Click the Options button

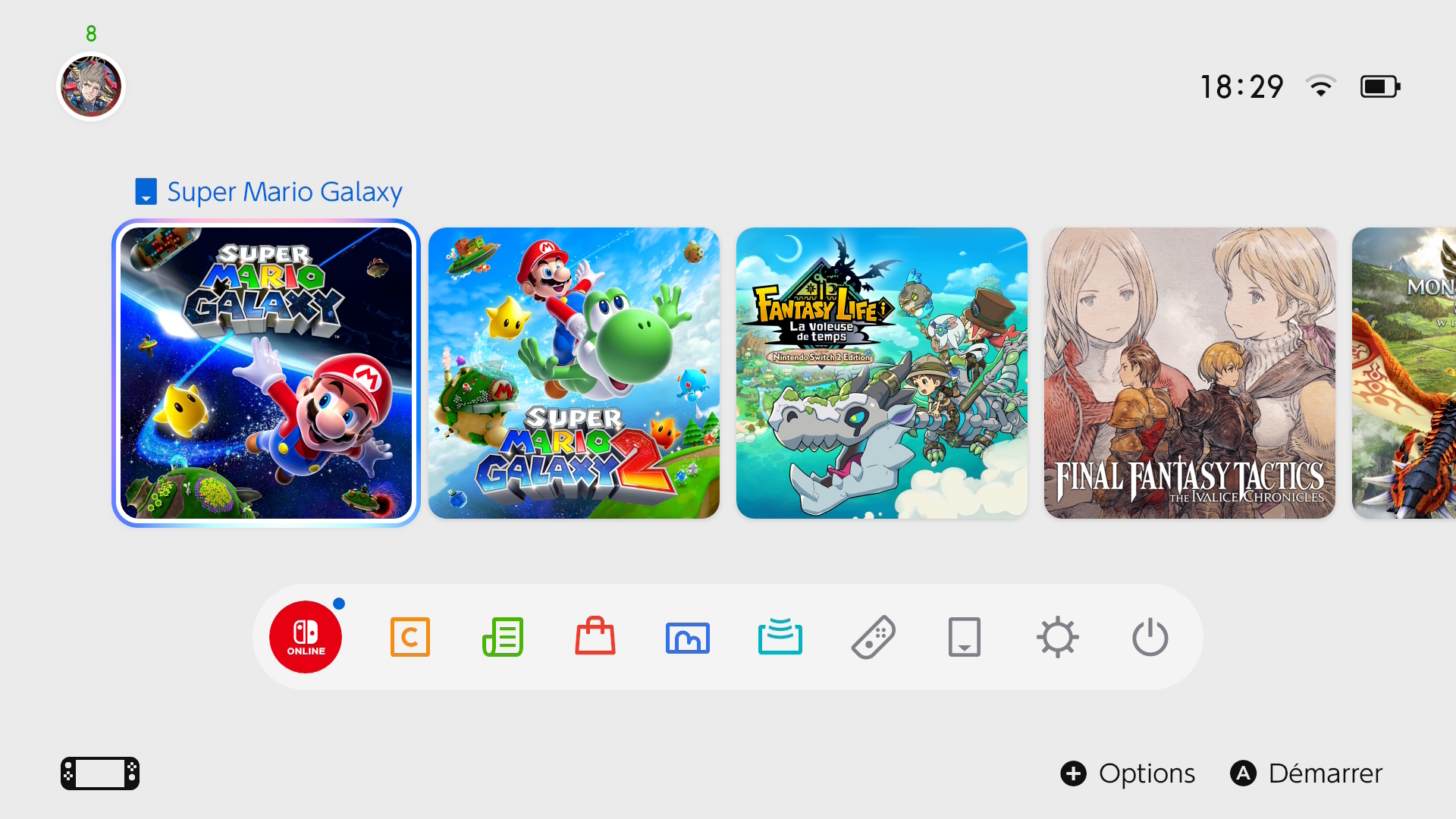click(1128, 773)
